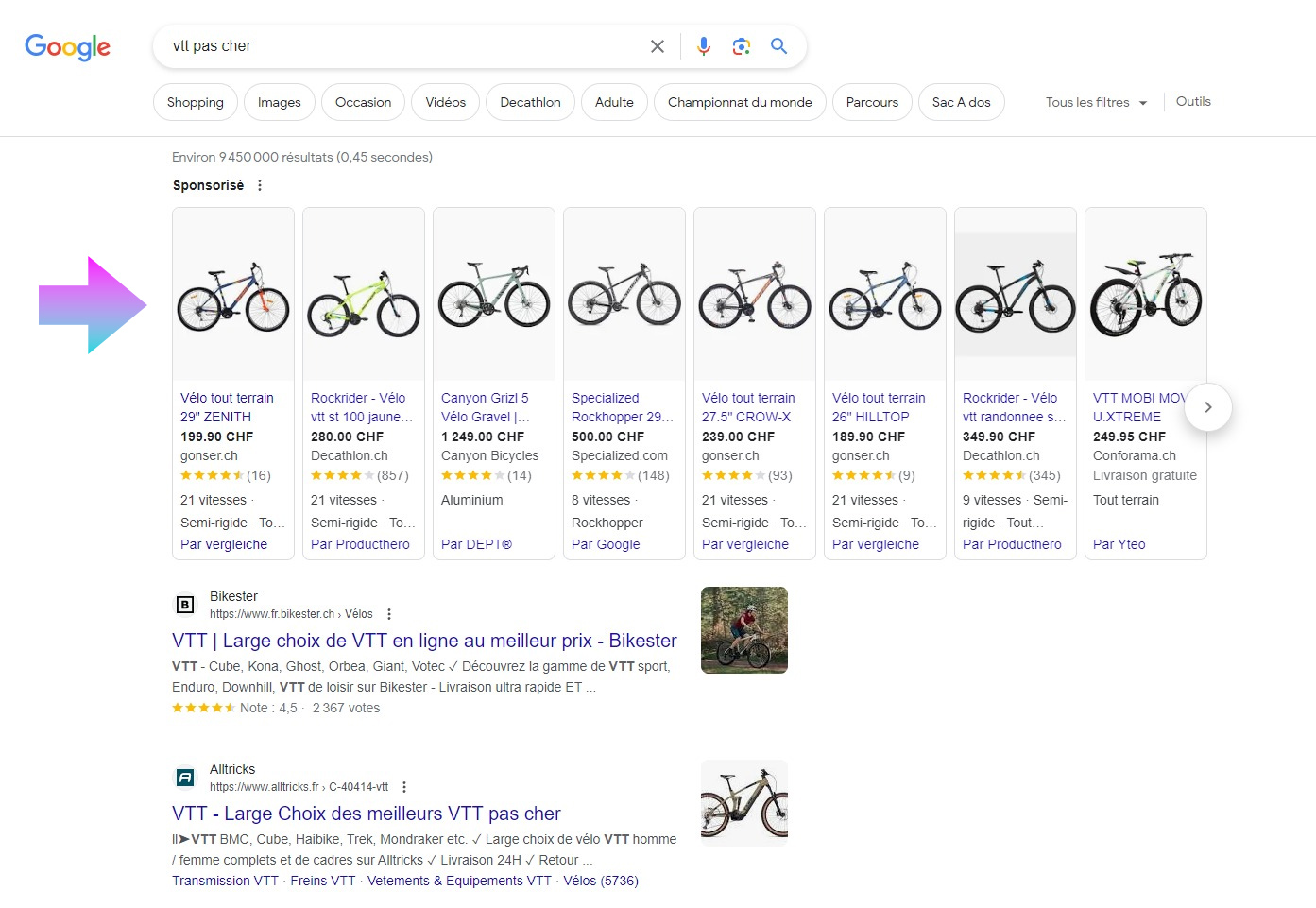This screenshot has width=1316, height=908.
Task: Open Google Lens image search icon
Action: [x=742, y=46]
